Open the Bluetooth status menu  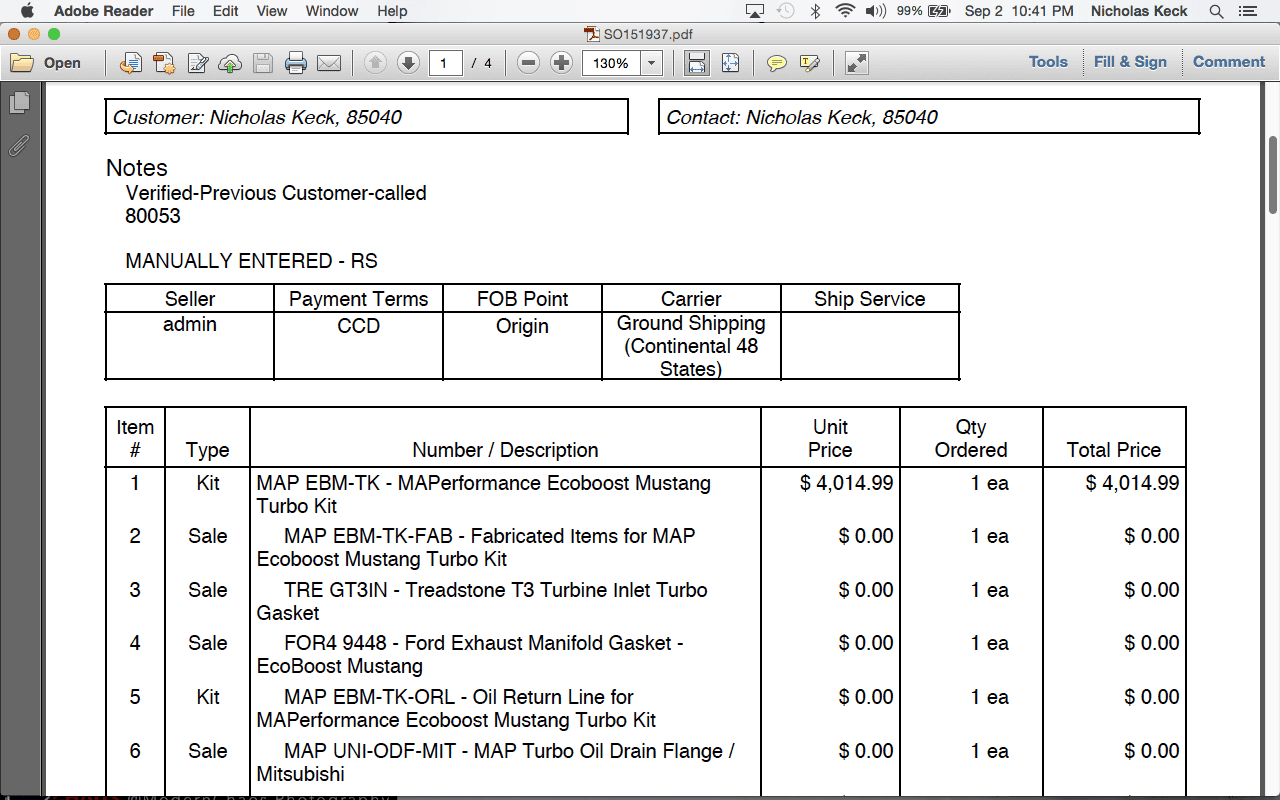815,11
